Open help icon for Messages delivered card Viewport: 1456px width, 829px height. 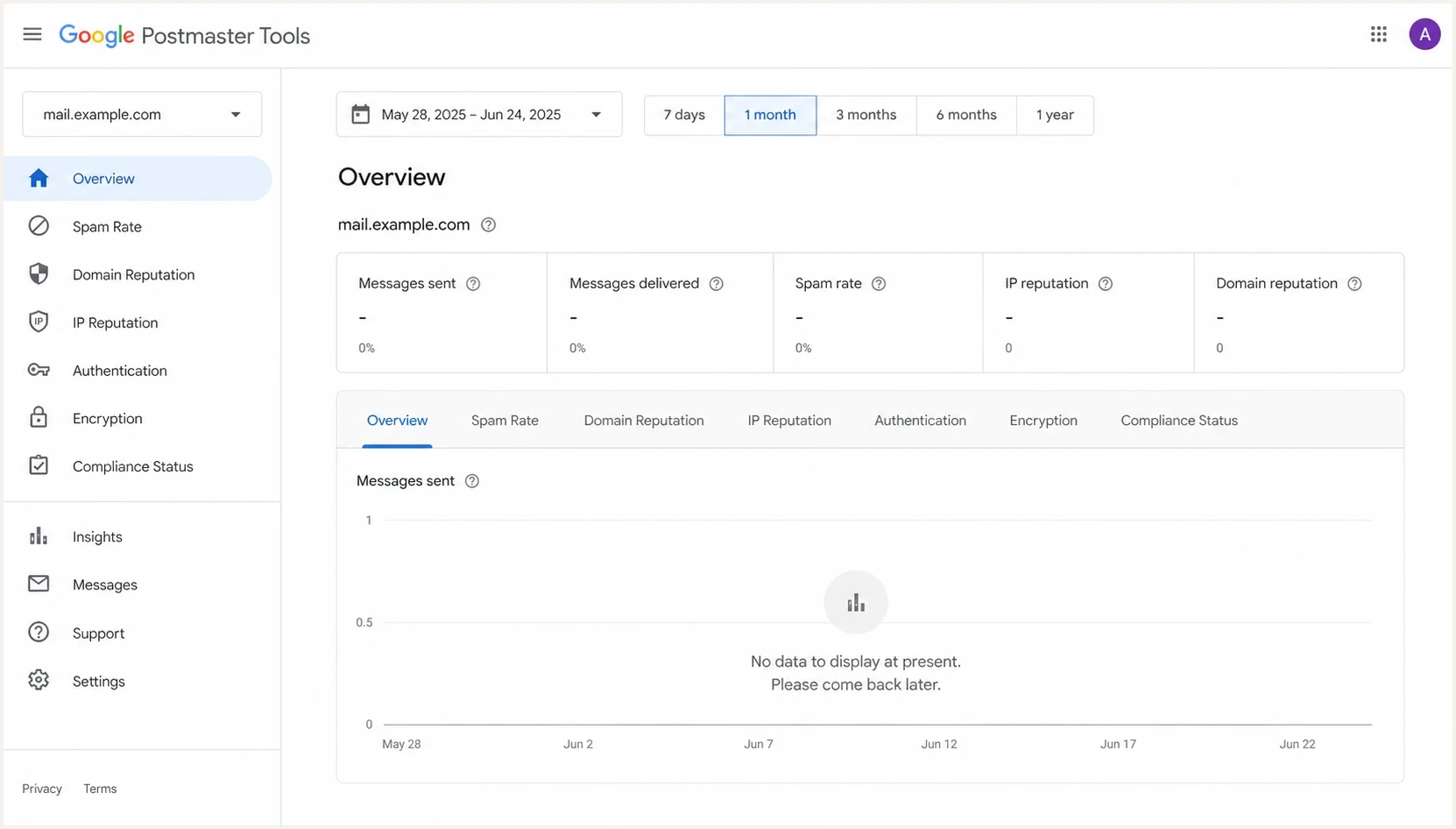click(717, 284)
